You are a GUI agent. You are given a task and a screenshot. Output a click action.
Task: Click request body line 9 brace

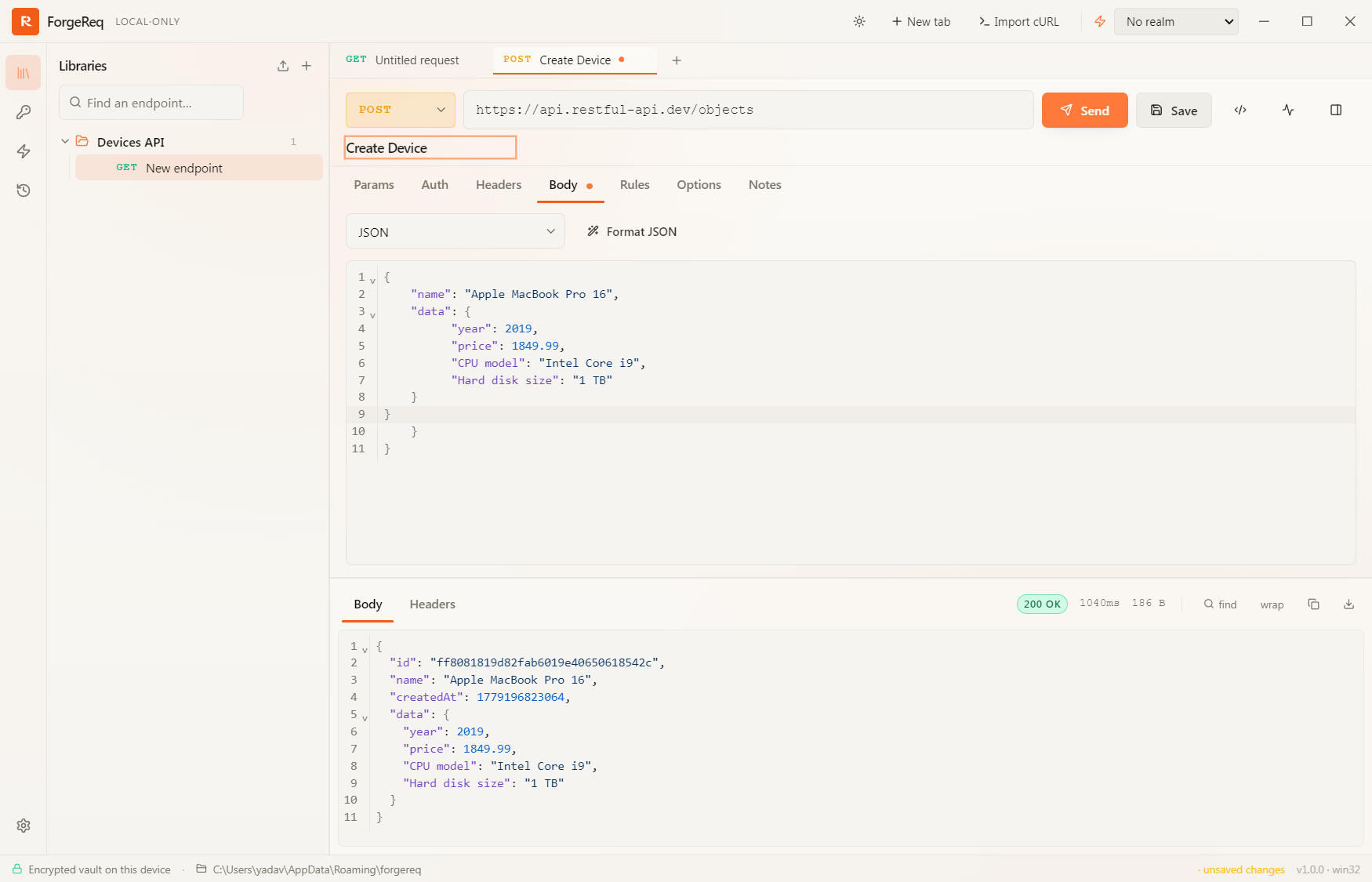click(387, 414)
